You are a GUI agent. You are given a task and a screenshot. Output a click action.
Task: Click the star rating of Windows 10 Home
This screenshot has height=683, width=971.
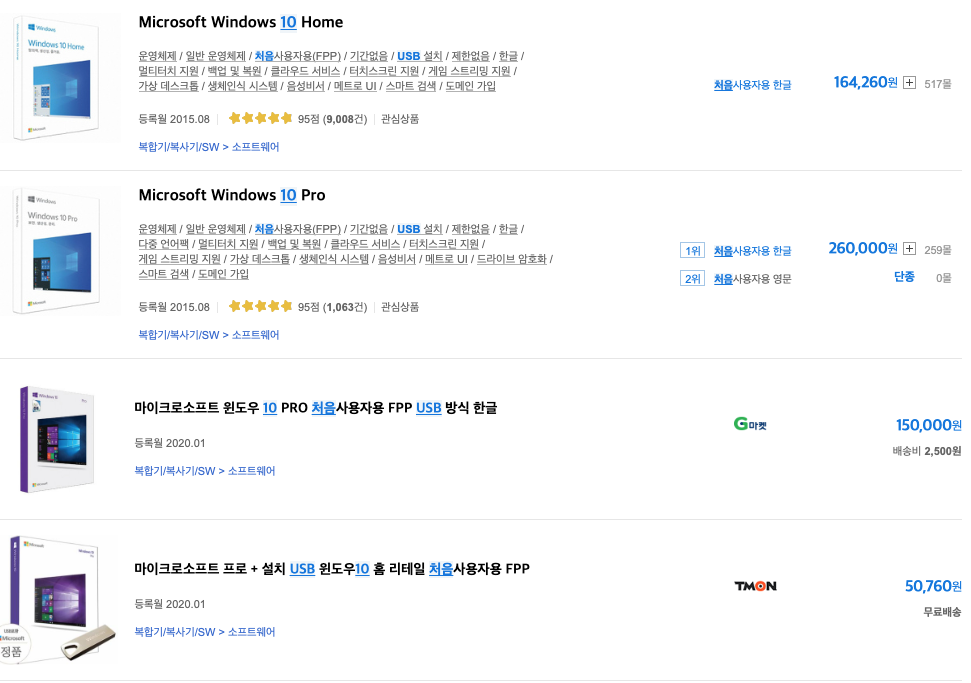pos(260,118)
